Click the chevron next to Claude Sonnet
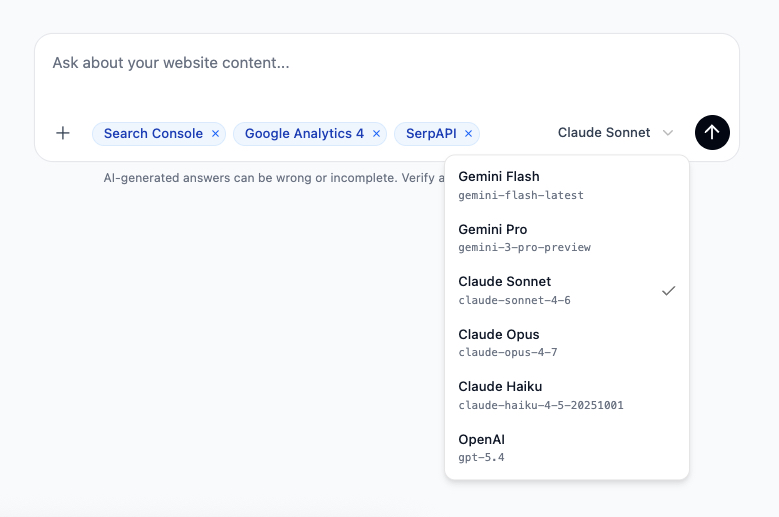Viewport: 779px width, 517px height. [668, 133]
